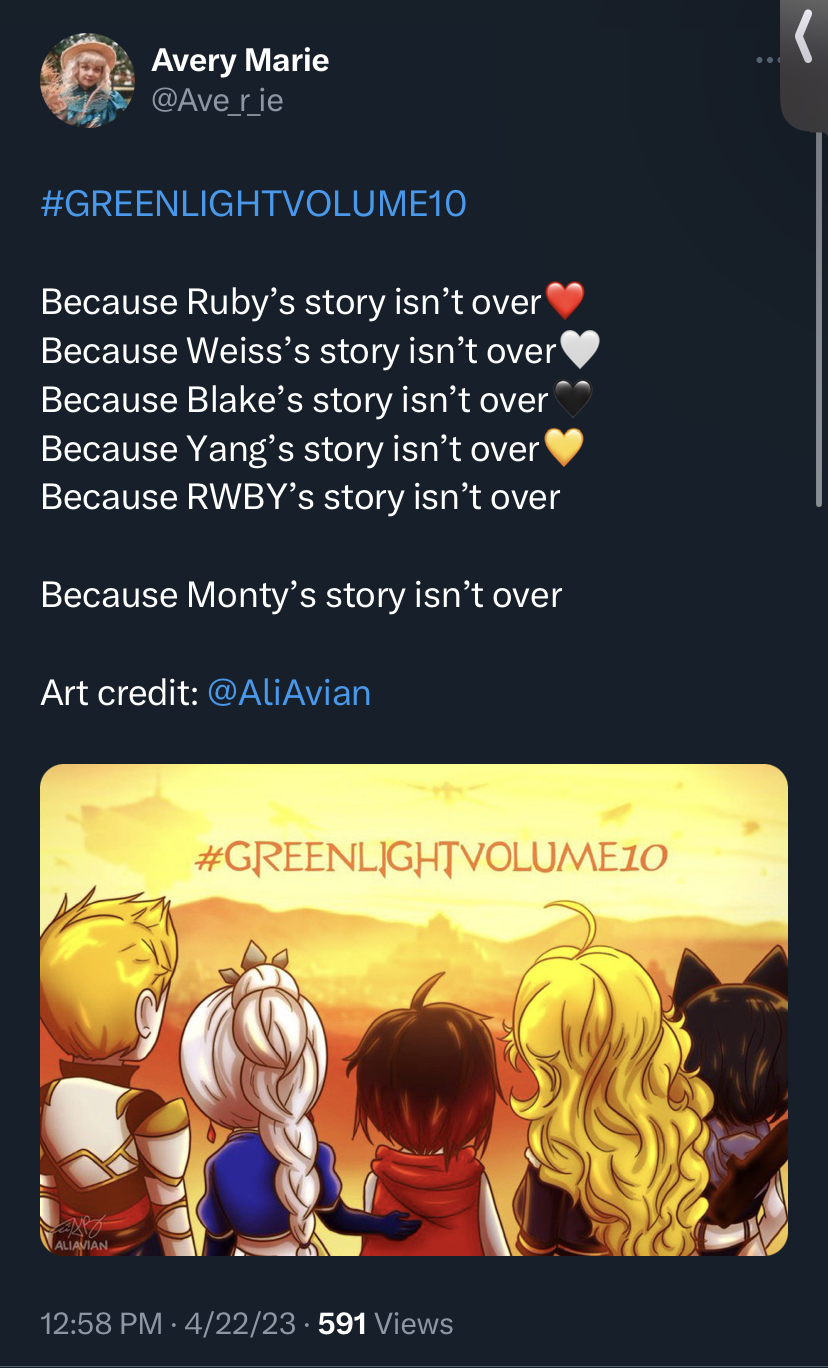
Task: Open the @Ave_r_ie handle link
Action: tap(217, 101)
